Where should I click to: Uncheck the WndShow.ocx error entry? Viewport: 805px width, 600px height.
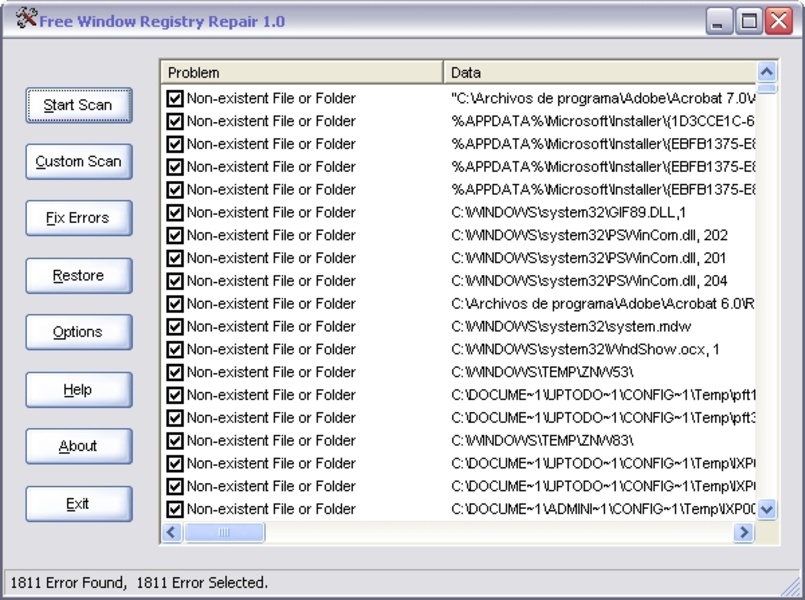(x=175, y=349)
